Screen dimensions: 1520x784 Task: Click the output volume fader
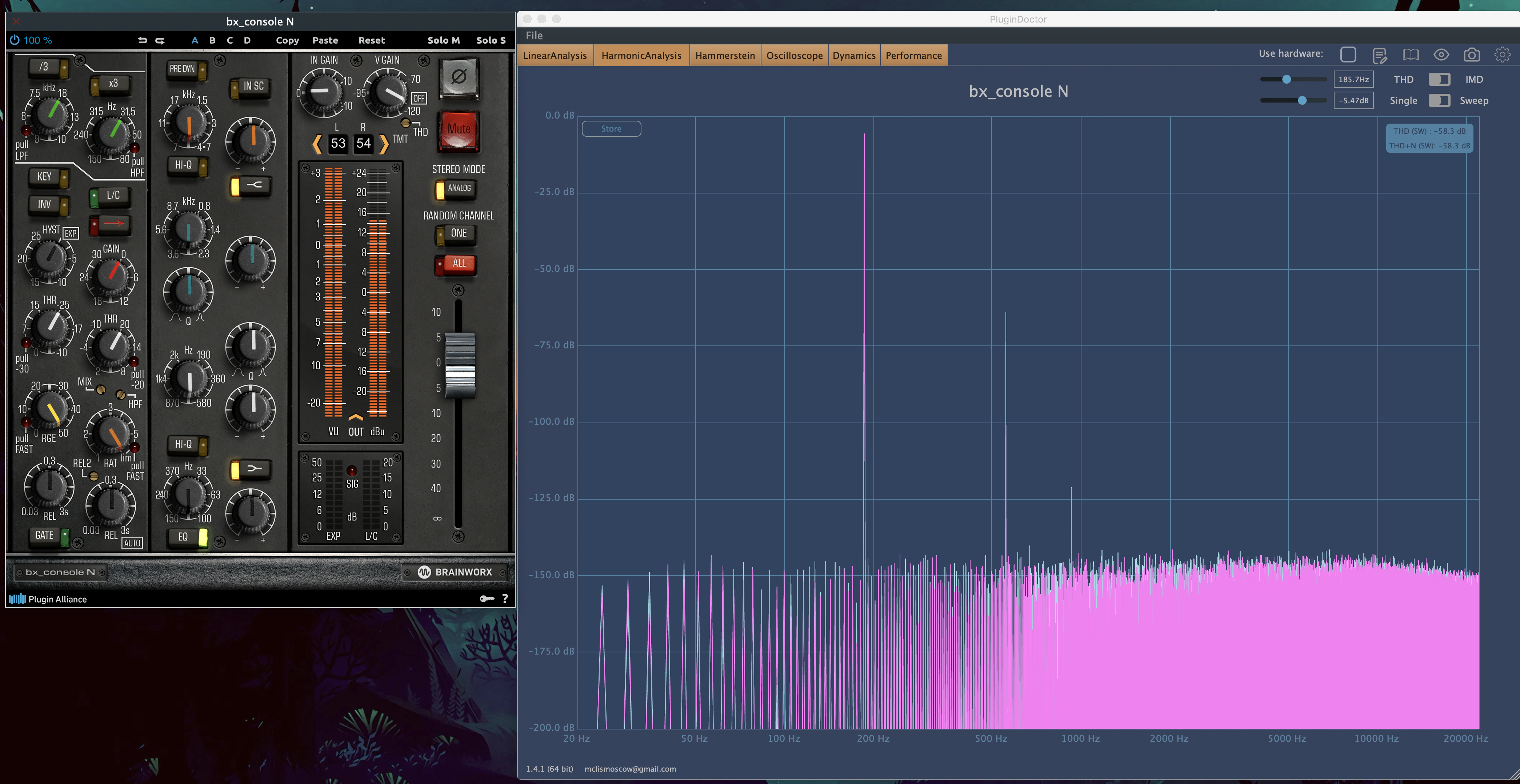click(460, 366)
